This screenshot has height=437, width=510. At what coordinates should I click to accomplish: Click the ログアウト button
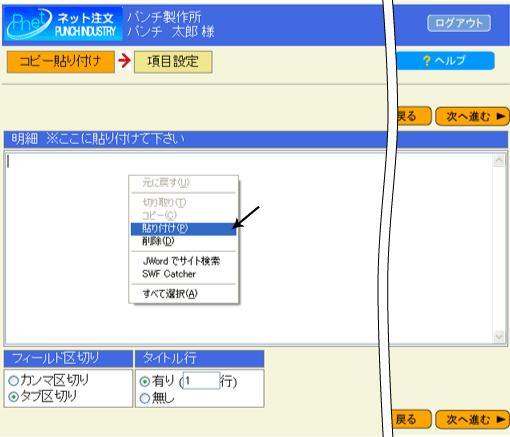(459, 23)
